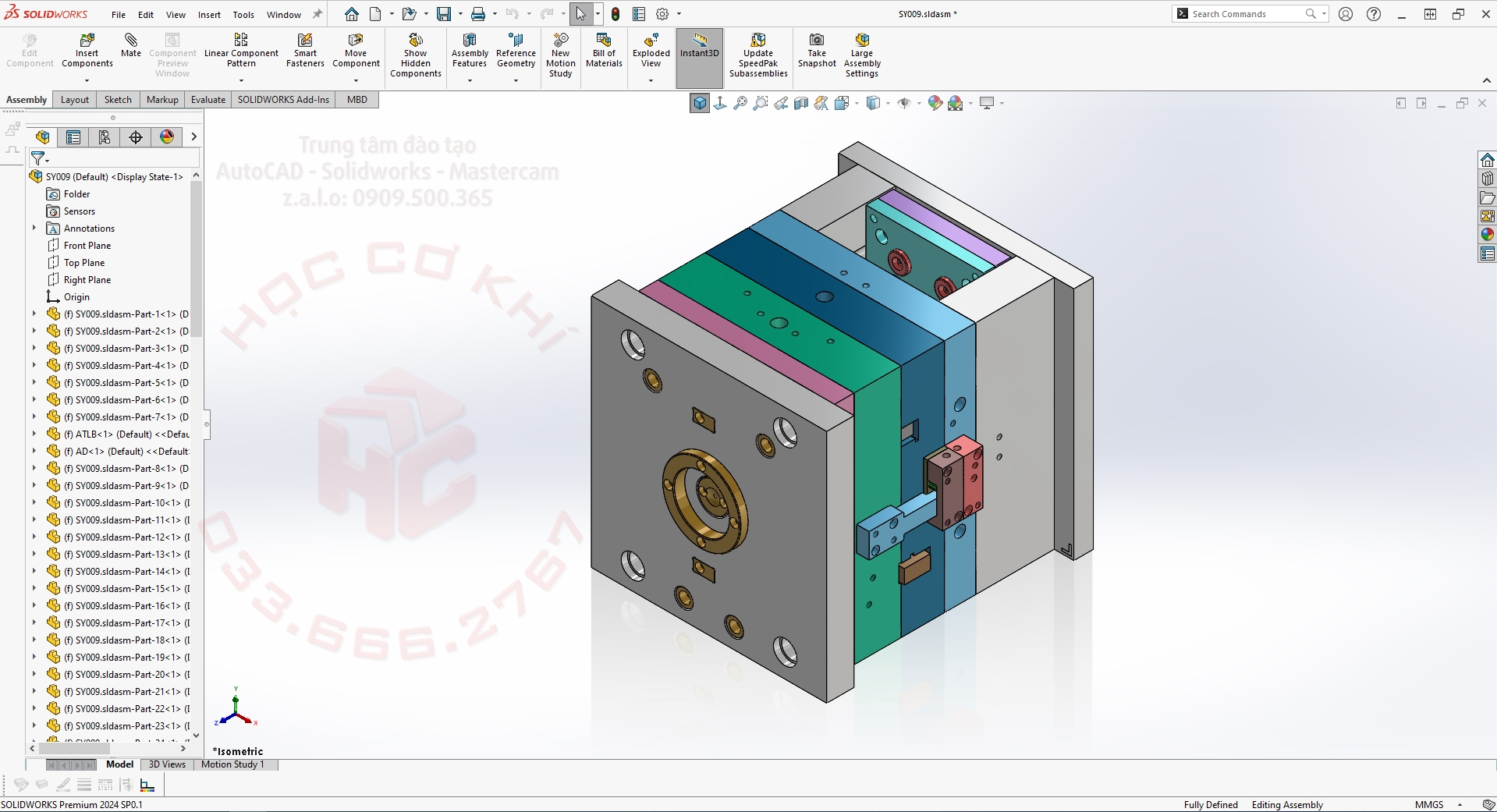Open the Tools menu
The height and width of the screenshot is (812, 1497).
click(x=243, y=15)
